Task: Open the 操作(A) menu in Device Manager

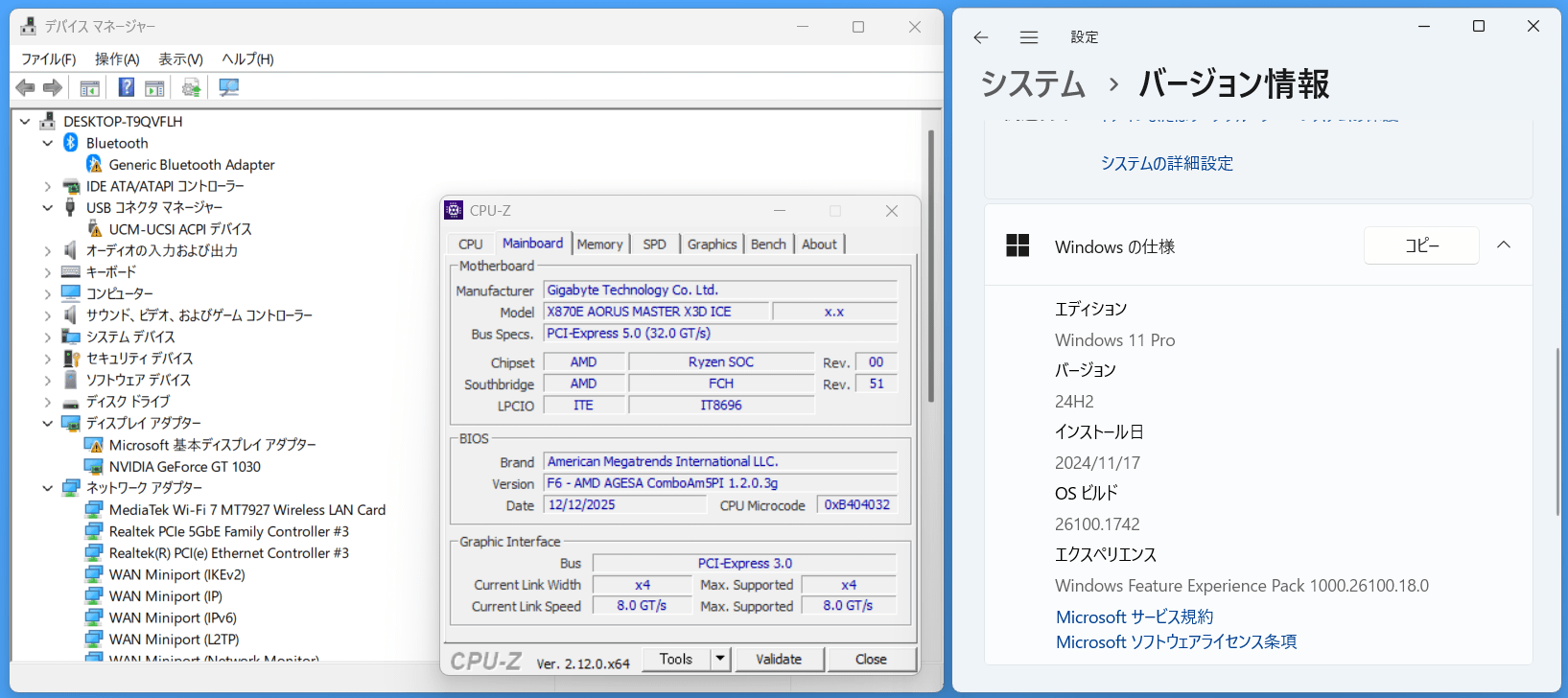Action: pyautogui.click(x=117, y=59)
